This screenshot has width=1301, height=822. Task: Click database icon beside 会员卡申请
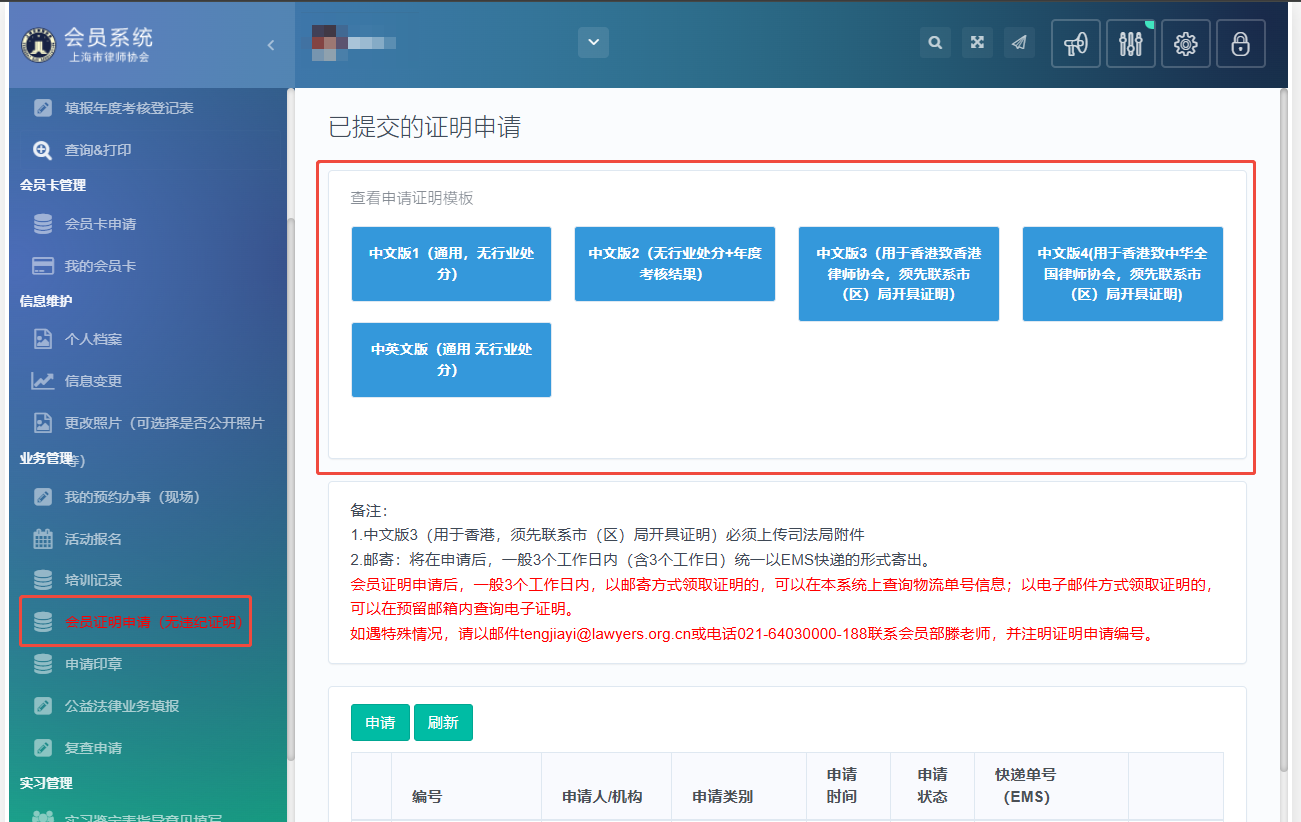43,224
